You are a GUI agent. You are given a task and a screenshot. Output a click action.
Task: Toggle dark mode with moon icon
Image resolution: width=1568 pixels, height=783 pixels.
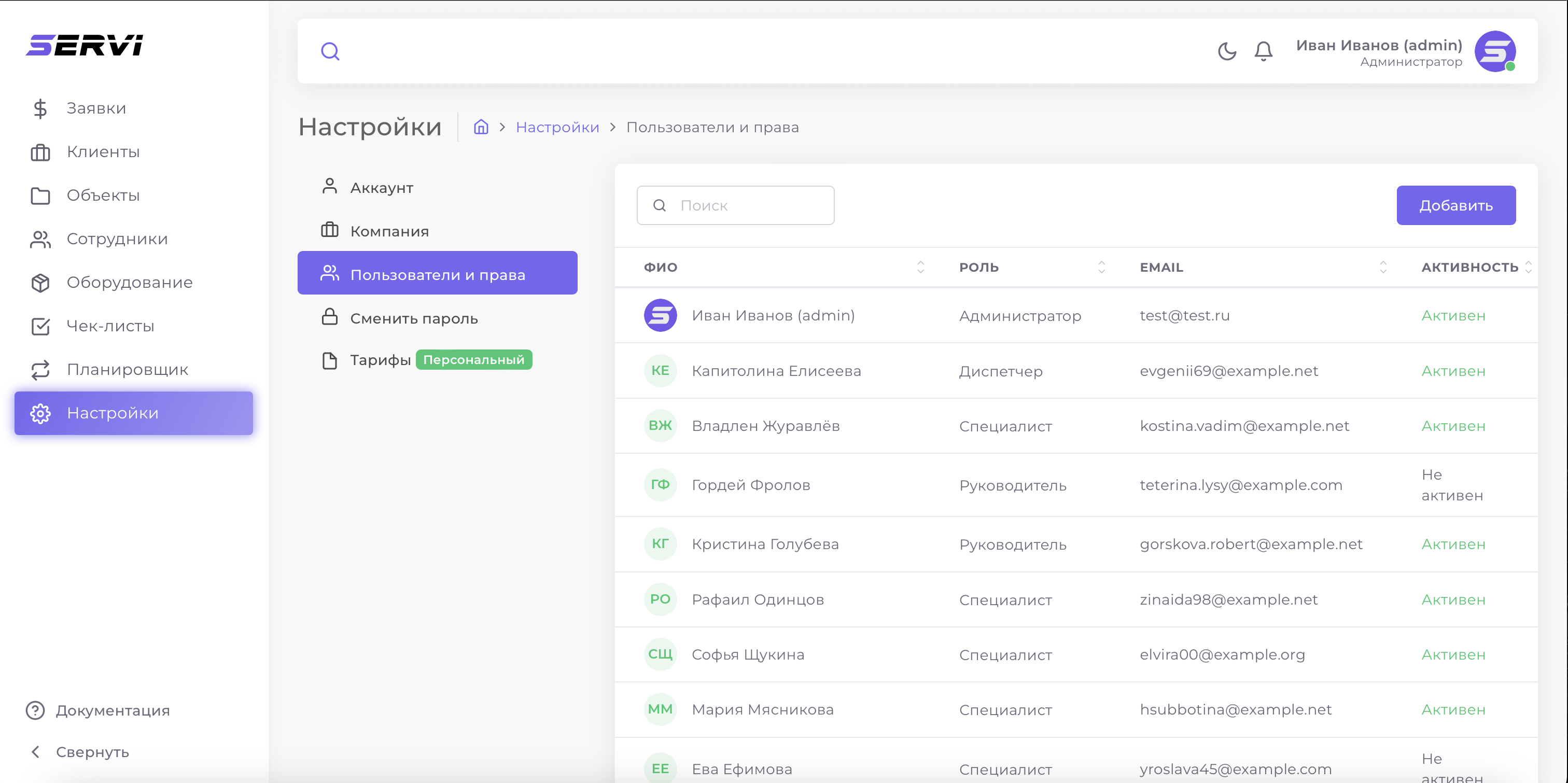pyautogui.click(x=1226, y=51)
